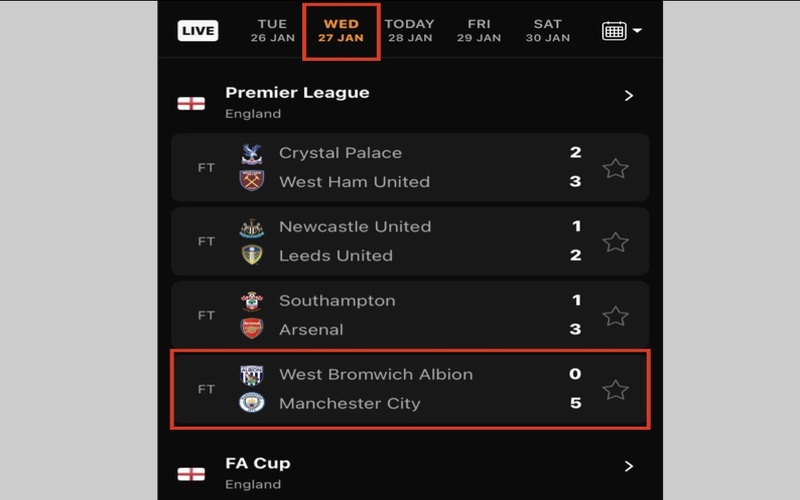Select the TUE 26 JAN date tab

click(x=272, y=31)
